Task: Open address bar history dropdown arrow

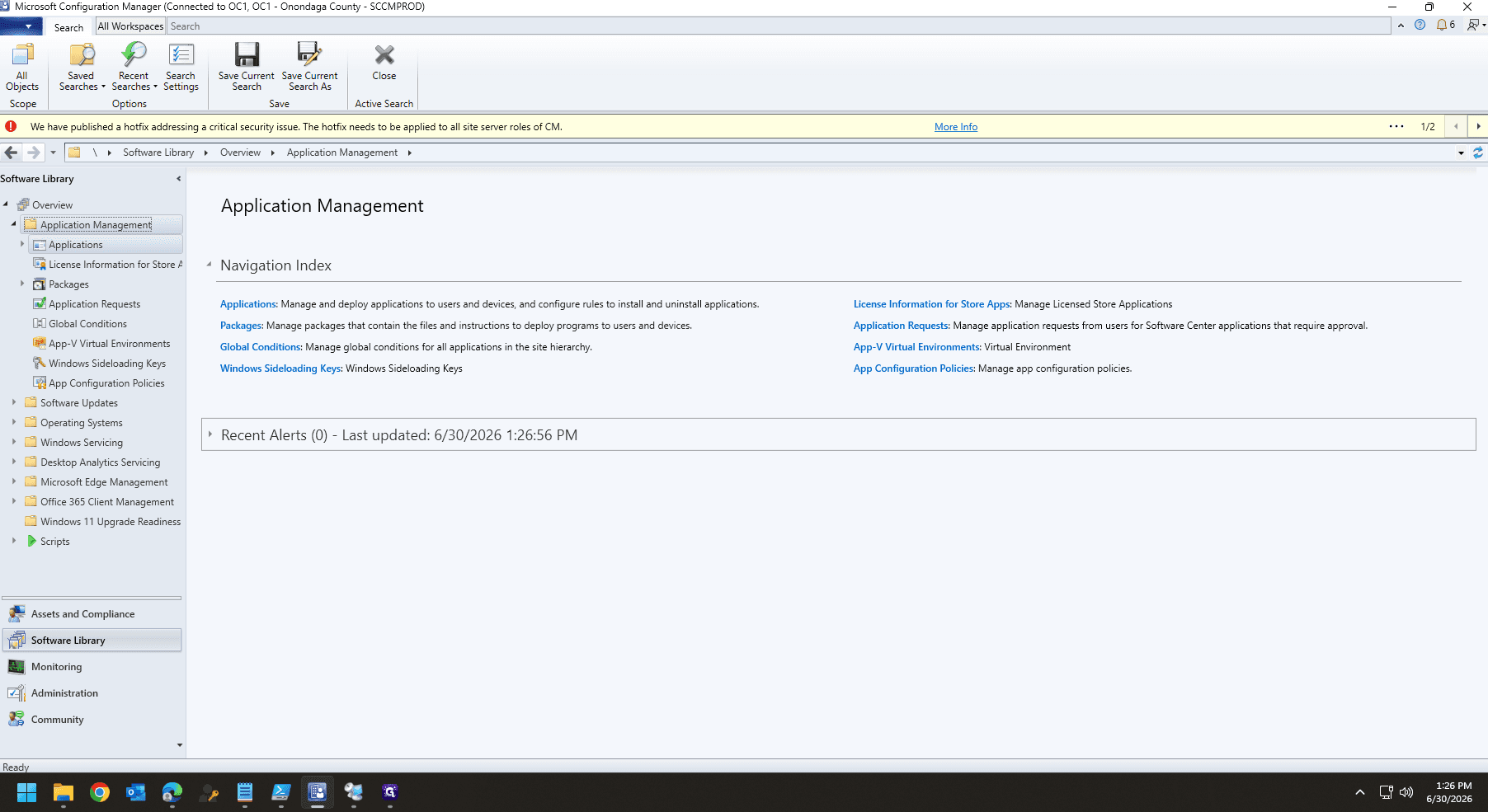Action: 1461,153
